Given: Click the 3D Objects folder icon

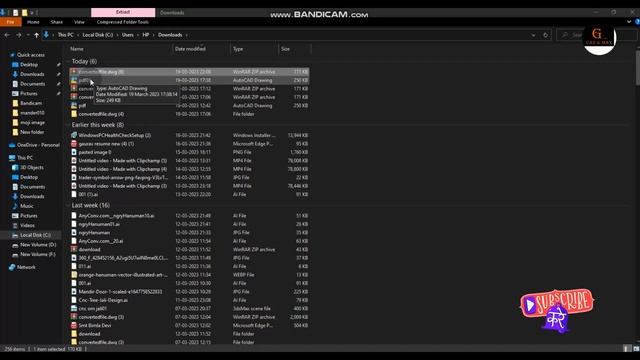Looking at the screenshot, I should (x=15, y=167).
